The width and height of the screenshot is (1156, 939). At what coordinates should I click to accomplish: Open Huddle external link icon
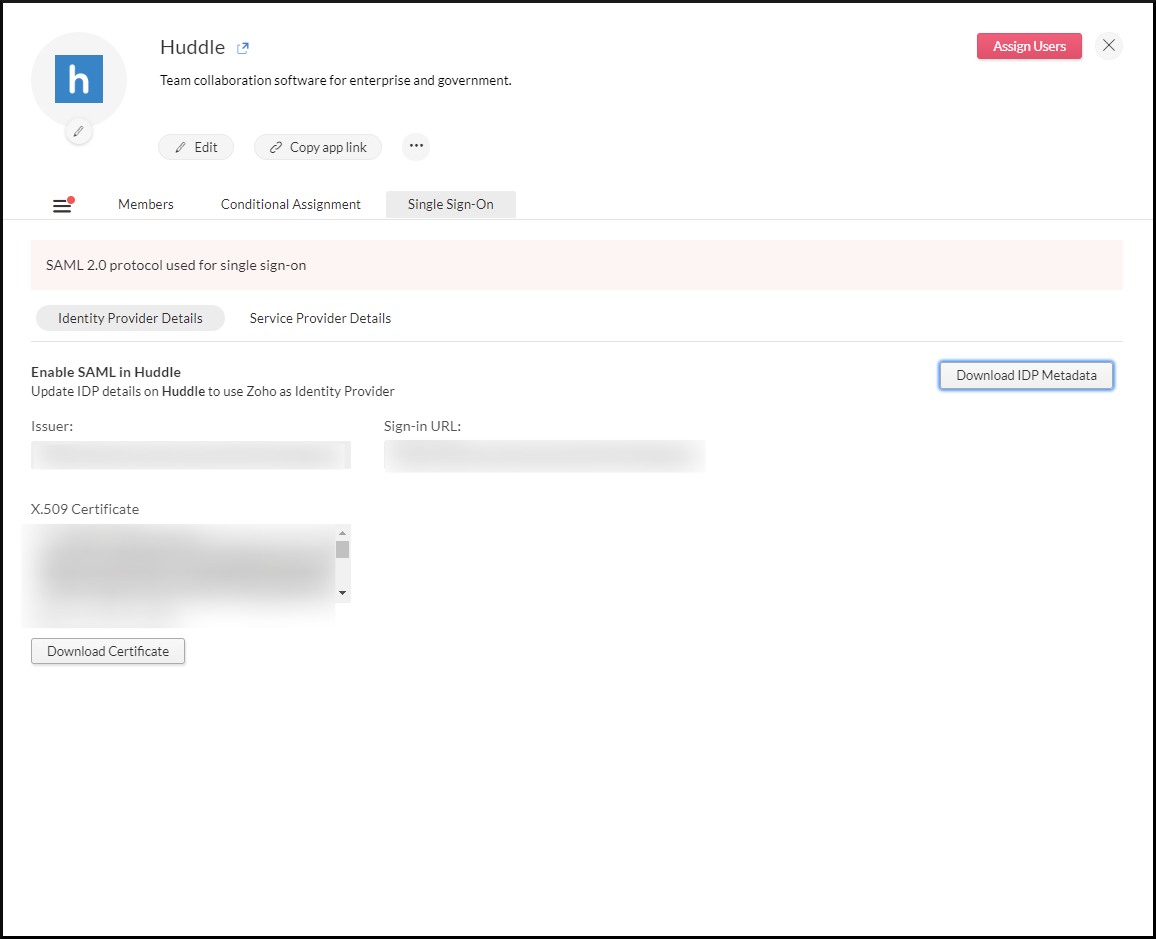click(x=243, y=48)
